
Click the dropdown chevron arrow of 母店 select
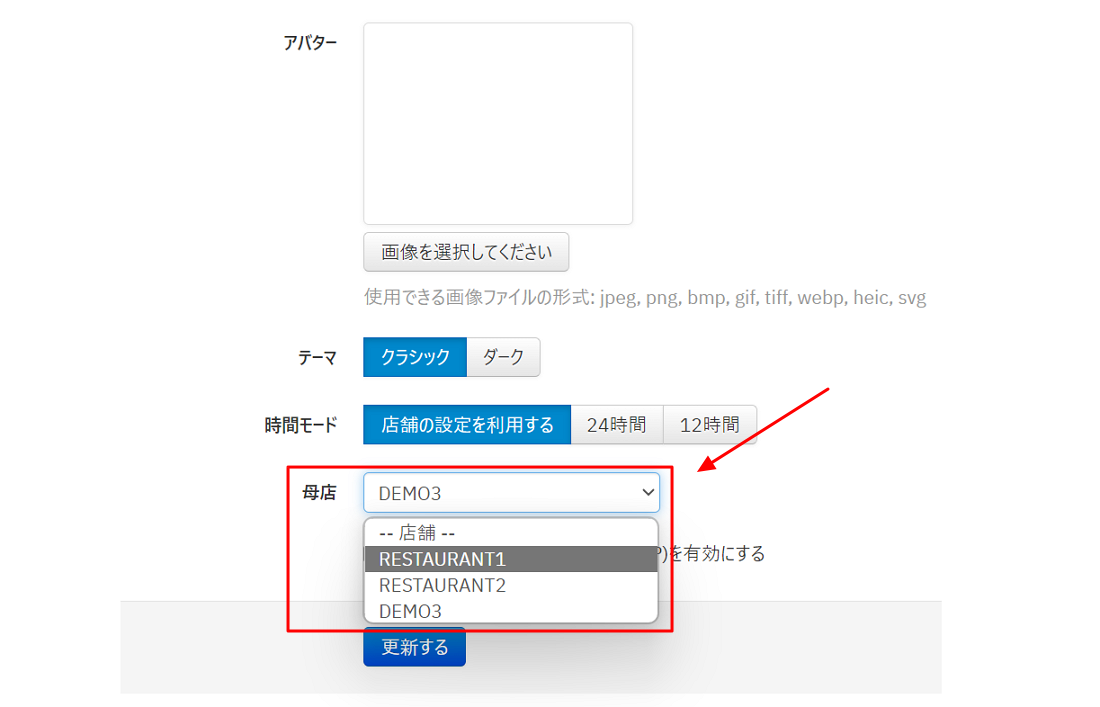click(x=648, y=492)
